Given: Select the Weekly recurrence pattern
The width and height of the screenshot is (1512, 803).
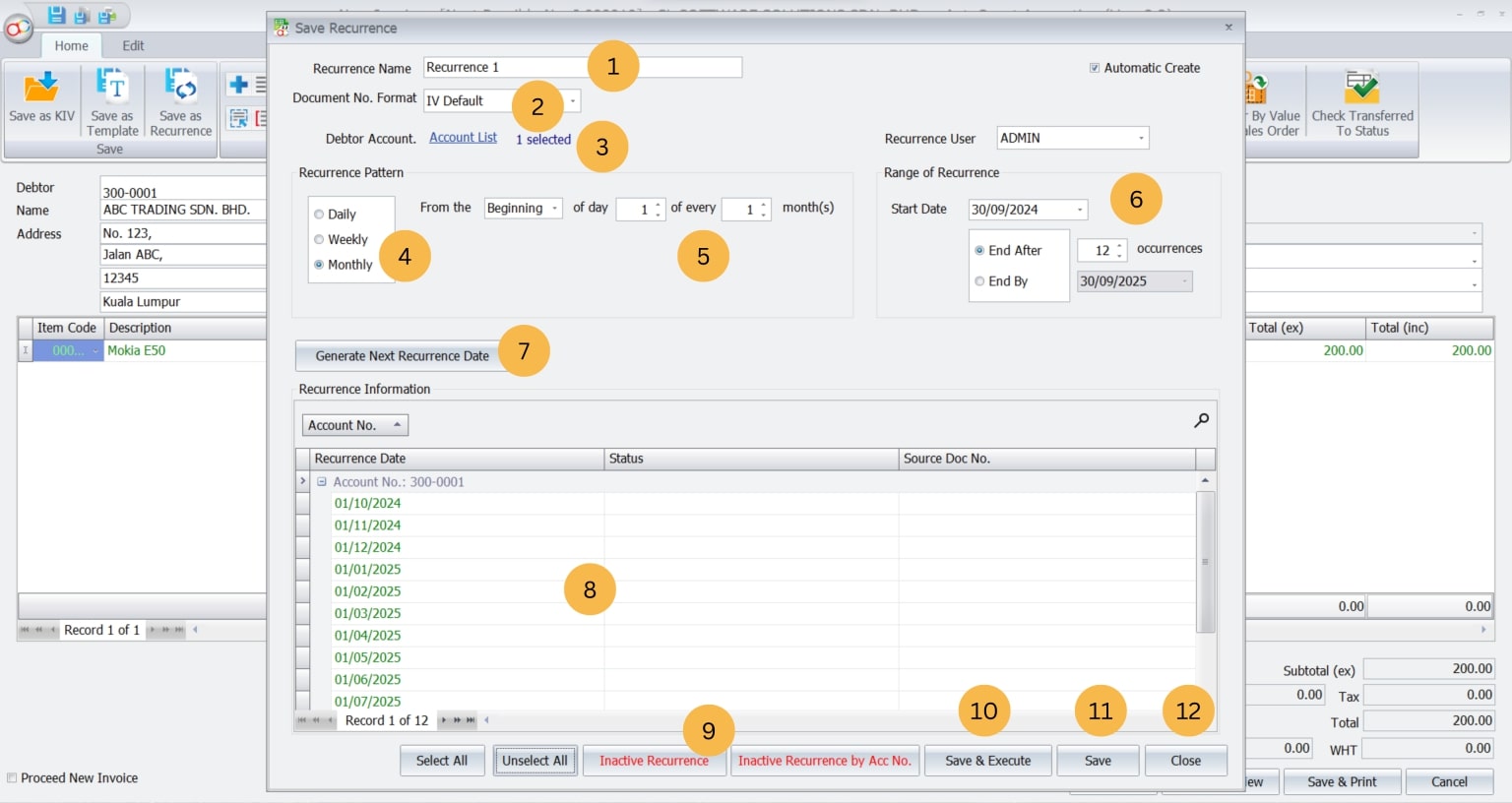Looking at the screenshot, I should pyautogui.click(x=319, y=239).
